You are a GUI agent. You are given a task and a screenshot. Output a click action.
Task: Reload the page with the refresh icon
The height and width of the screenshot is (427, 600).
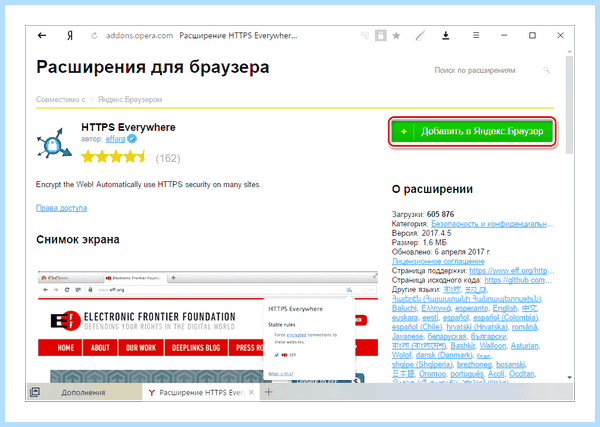[94, 36]
